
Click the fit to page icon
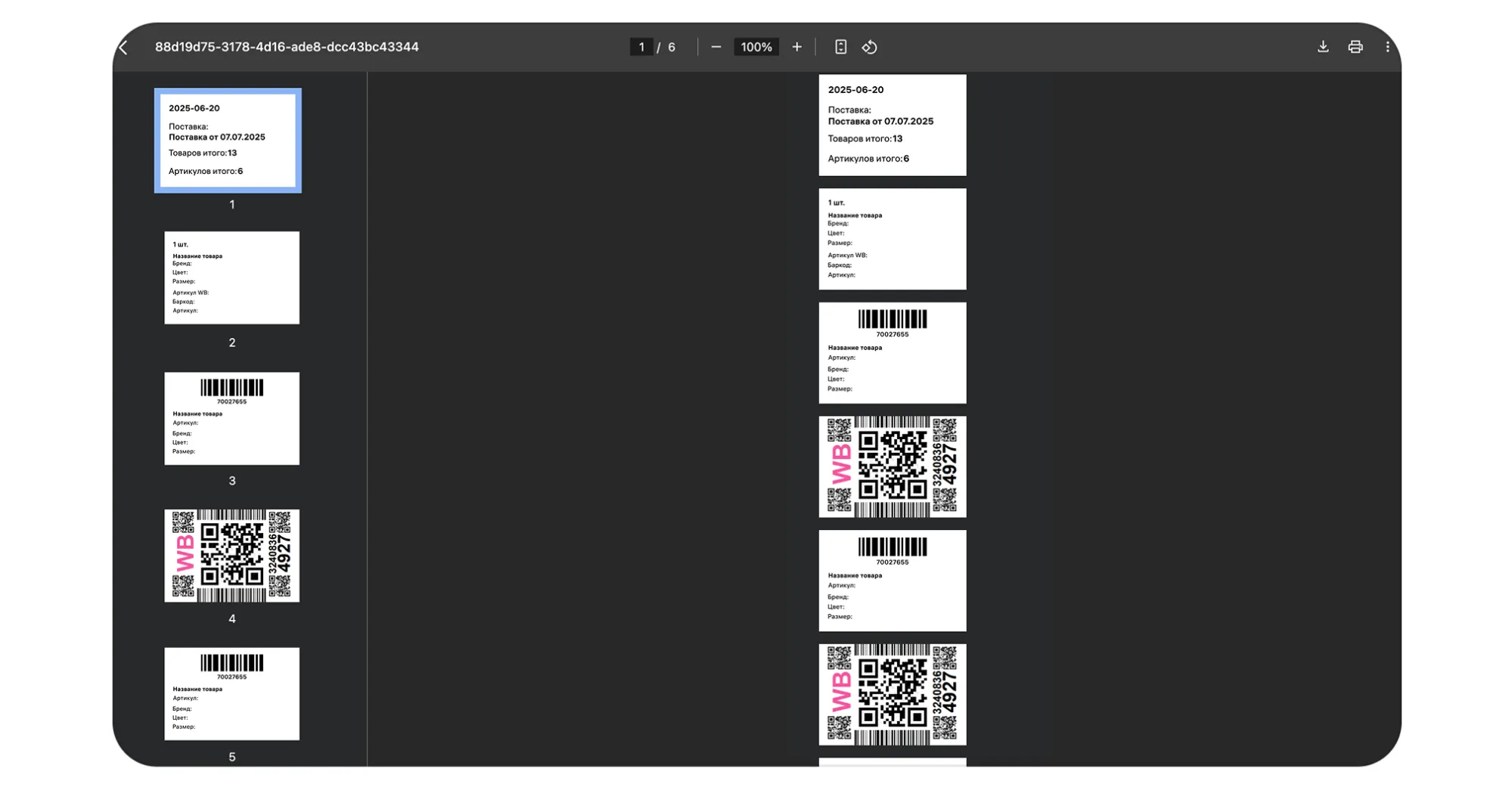click(840, 47)
